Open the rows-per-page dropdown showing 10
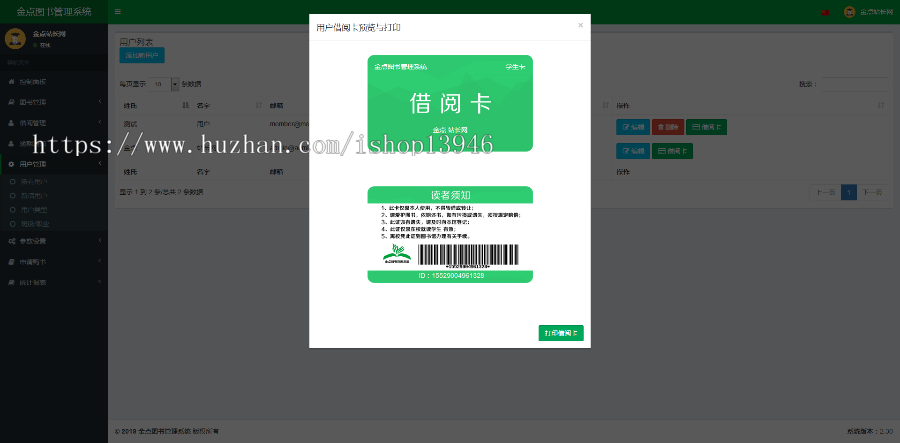 [164, 84]
